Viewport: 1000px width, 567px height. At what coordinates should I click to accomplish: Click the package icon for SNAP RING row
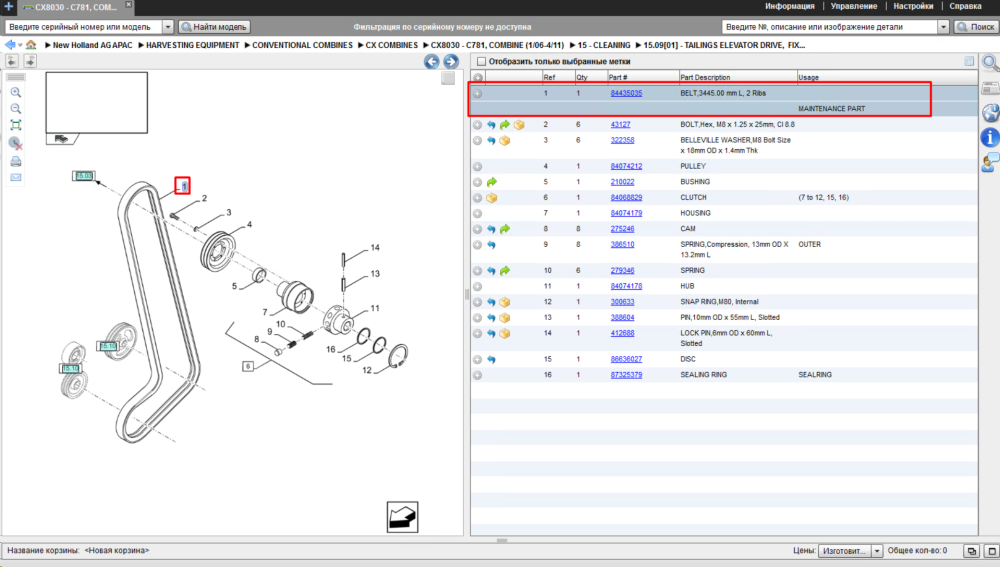[505, 302]
